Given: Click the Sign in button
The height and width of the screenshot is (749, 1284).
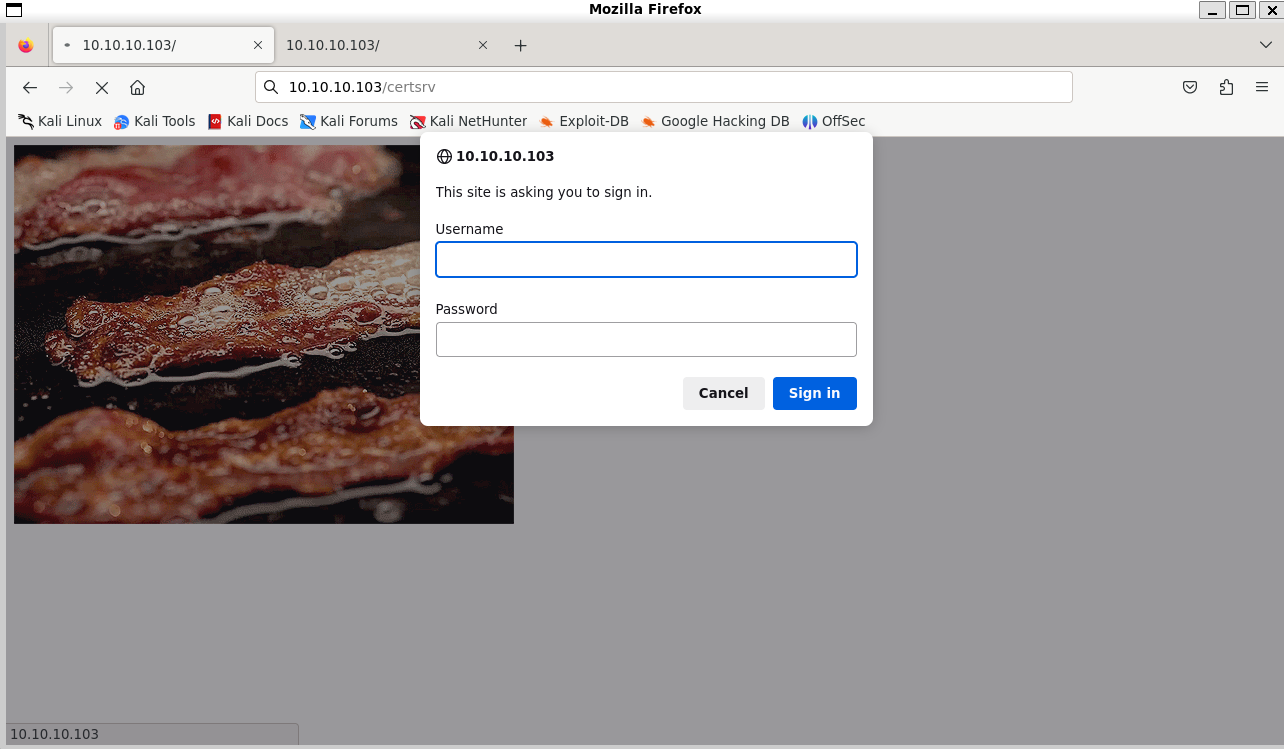Looking at the screenshot, I should 814,393.
